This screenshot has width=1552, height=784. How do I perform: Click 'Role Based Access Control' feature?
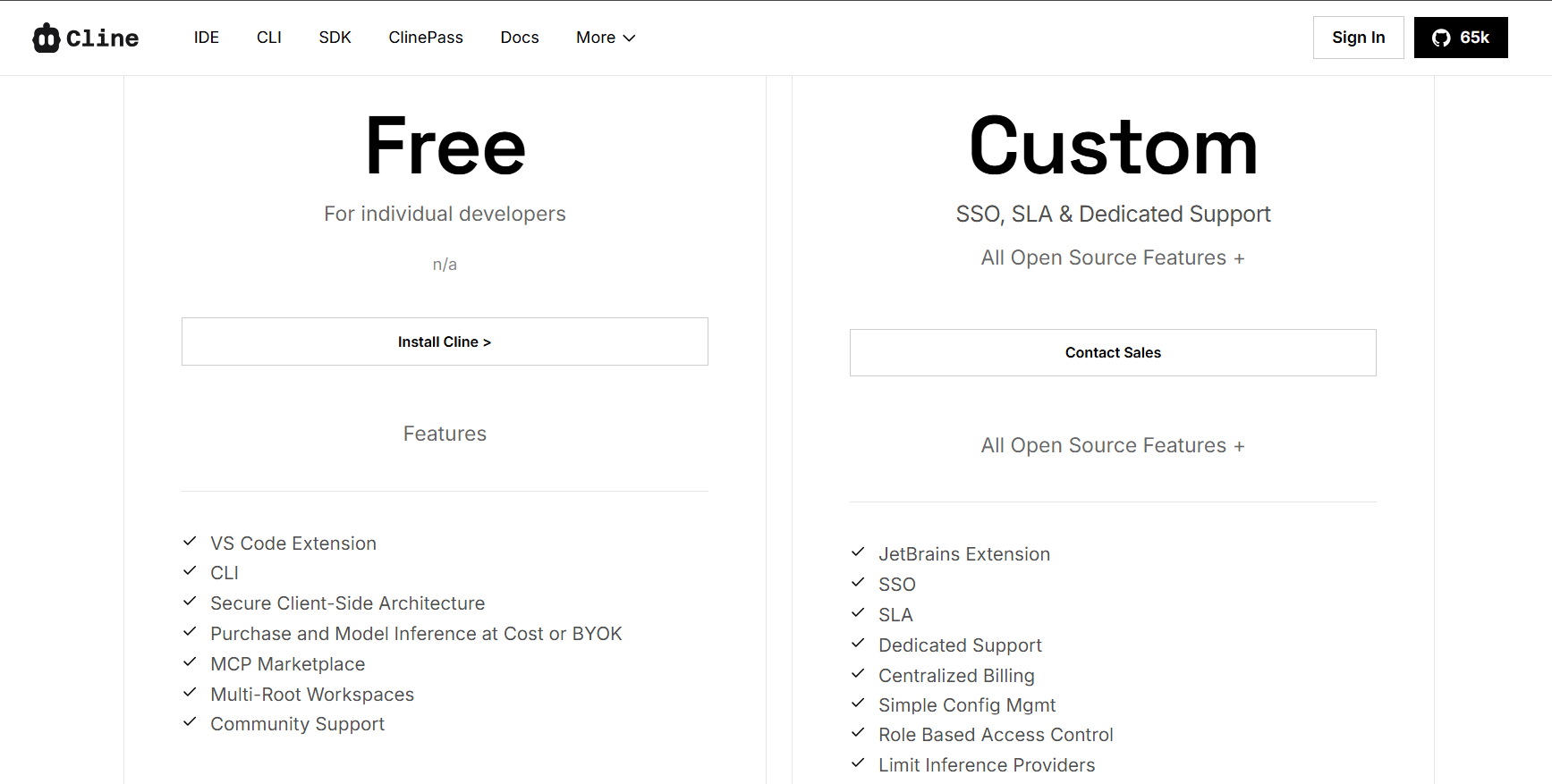[x=996, y=735]
